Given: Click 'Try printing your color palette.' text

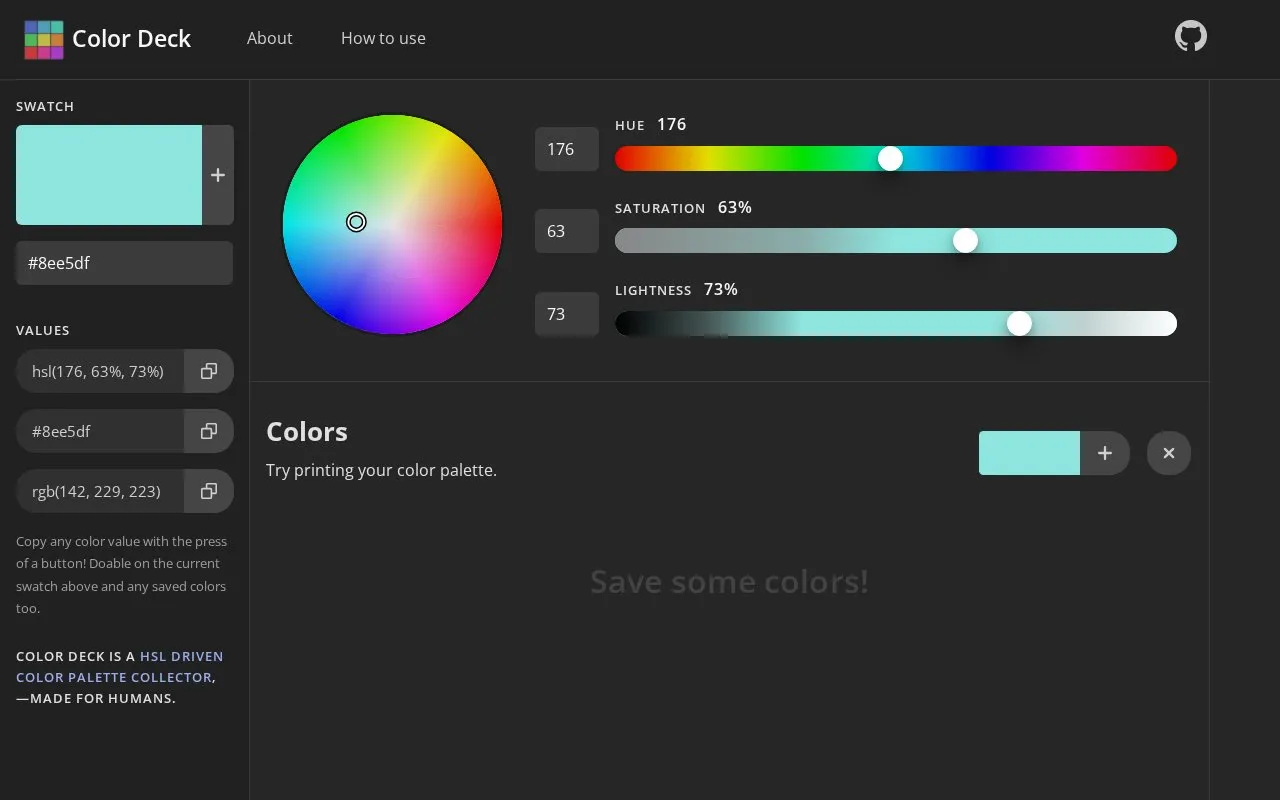Looking at the screenshot, I should tap(381, 470).
